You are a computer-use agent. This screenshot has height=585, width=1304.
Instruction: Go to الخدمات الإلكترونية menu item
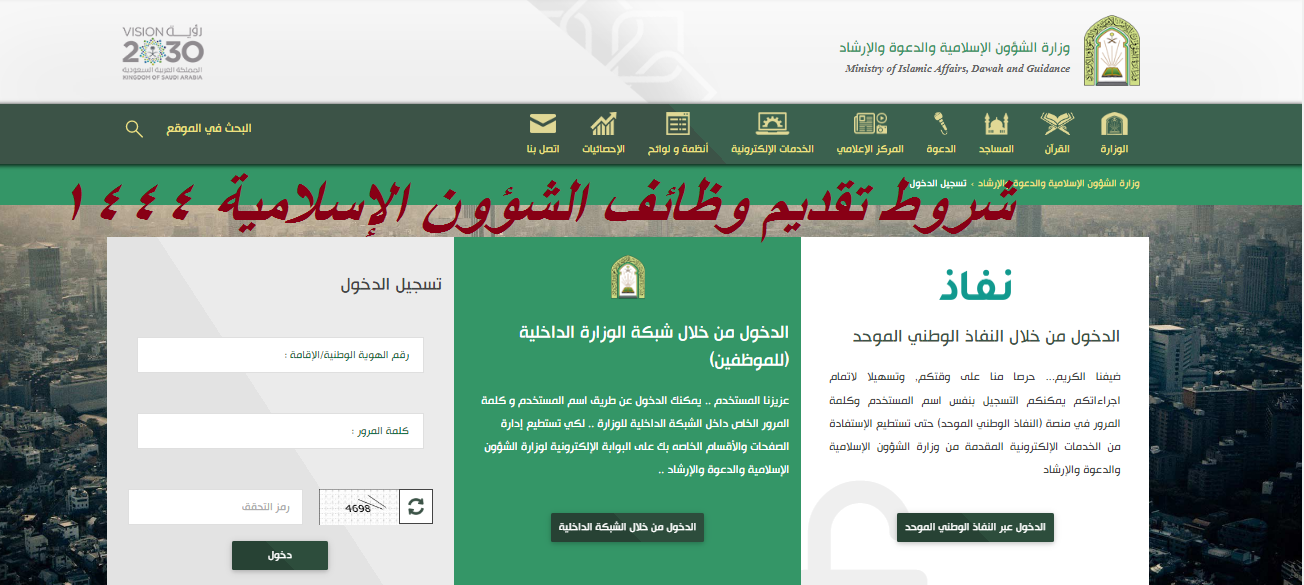(772, 134)
